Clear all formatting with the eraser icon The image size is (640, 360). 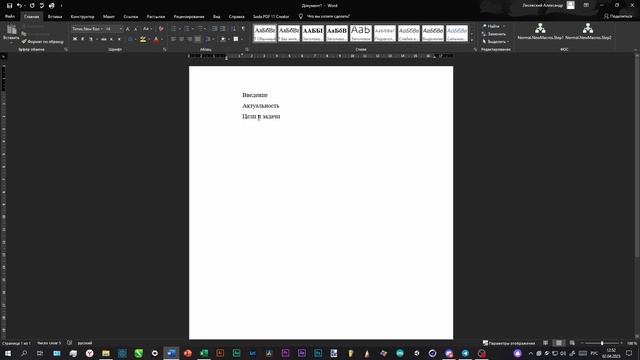161,29
